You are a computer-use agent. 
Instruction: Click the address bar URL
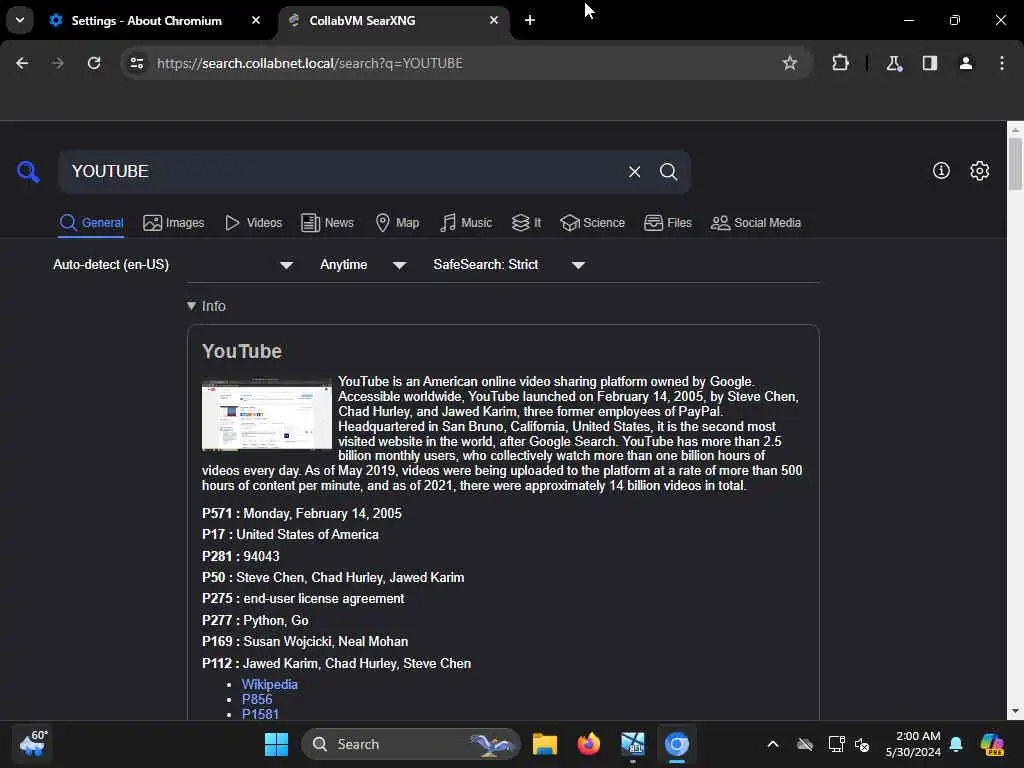[x=310, y=63]
